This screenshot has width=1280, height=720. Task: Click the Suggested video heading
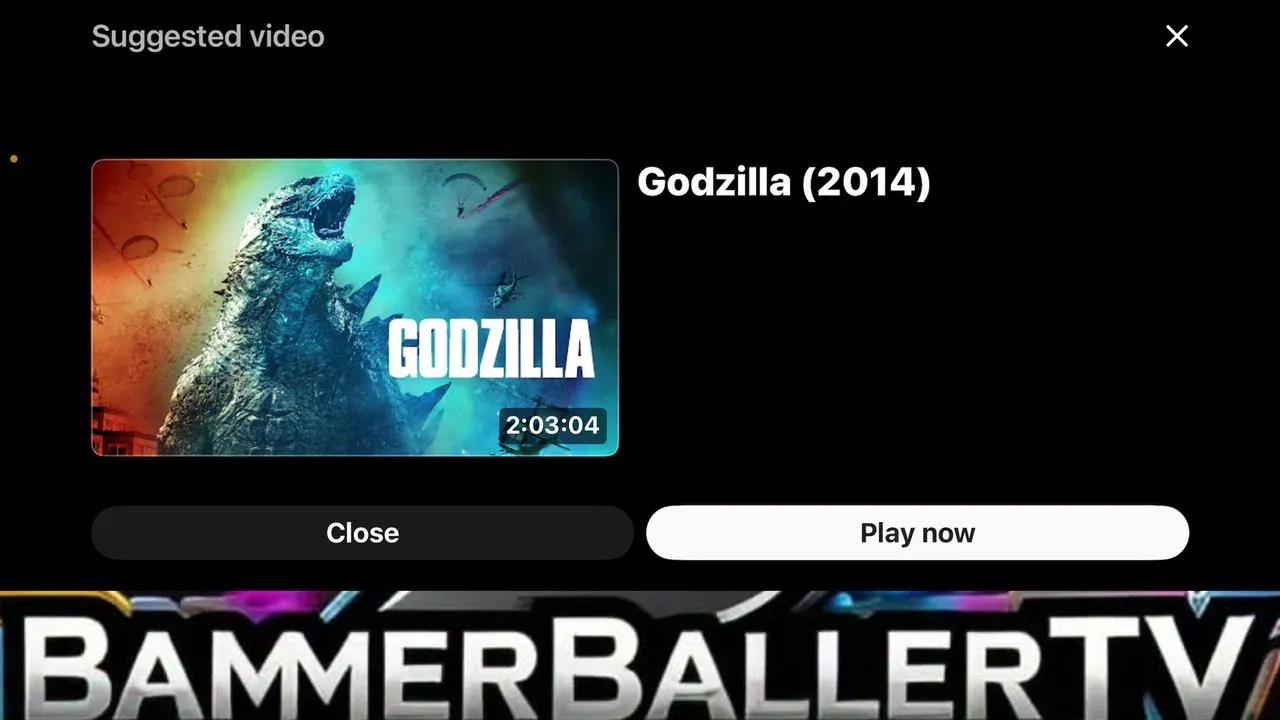pyautogui.click(x=208, y=37)
